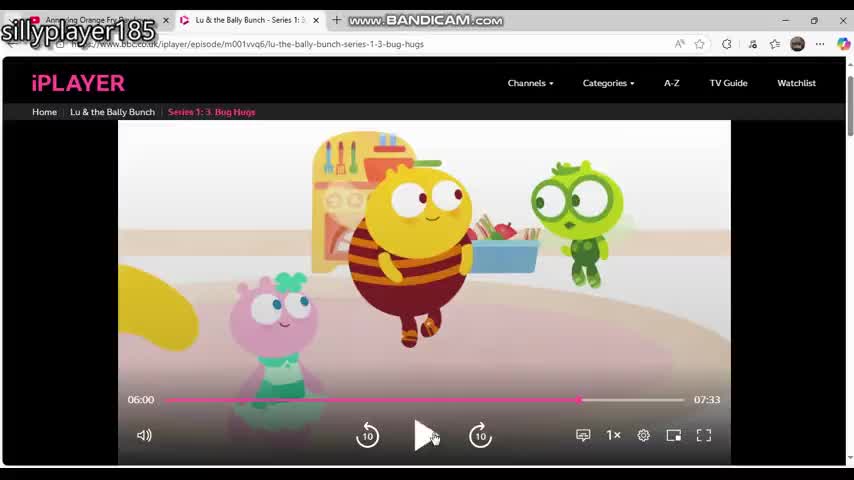This screenshot has height=480, width=854.
Task: Expand the Categories dropdown menu
Action: (x=608, y=83)
